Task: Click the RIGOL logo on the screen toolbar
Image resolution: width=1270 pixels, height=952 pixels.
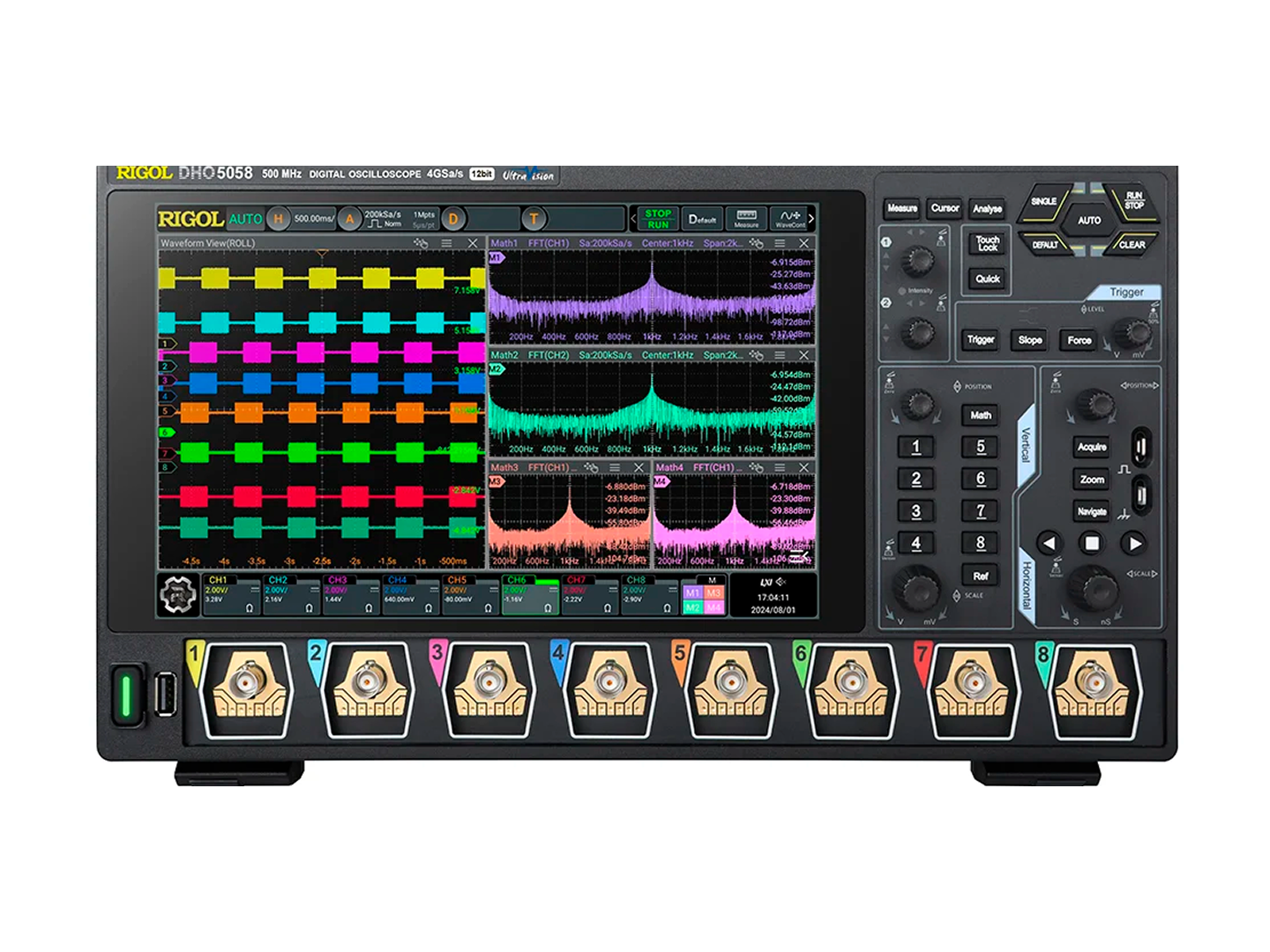Action: point(190,219)
